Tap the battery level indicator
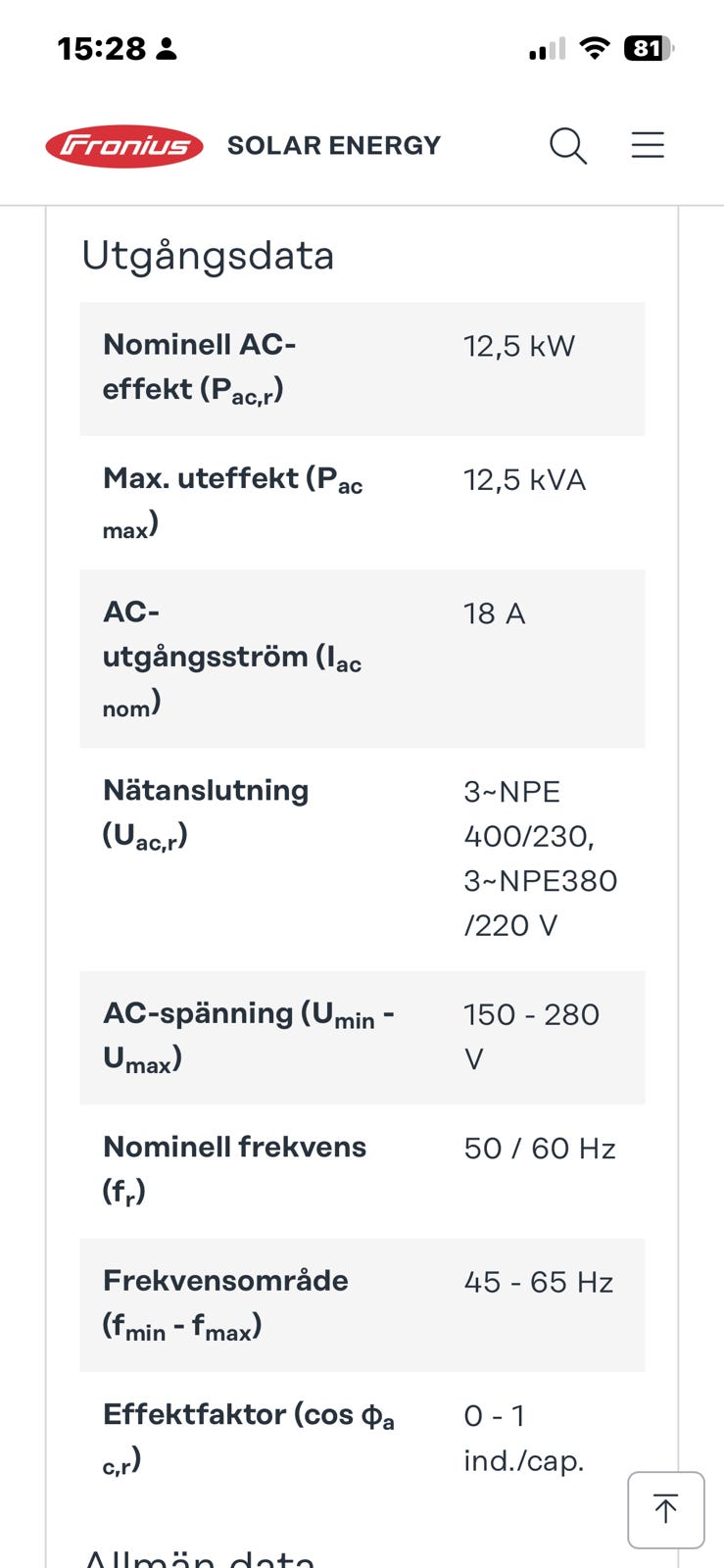 coord(649,48)
